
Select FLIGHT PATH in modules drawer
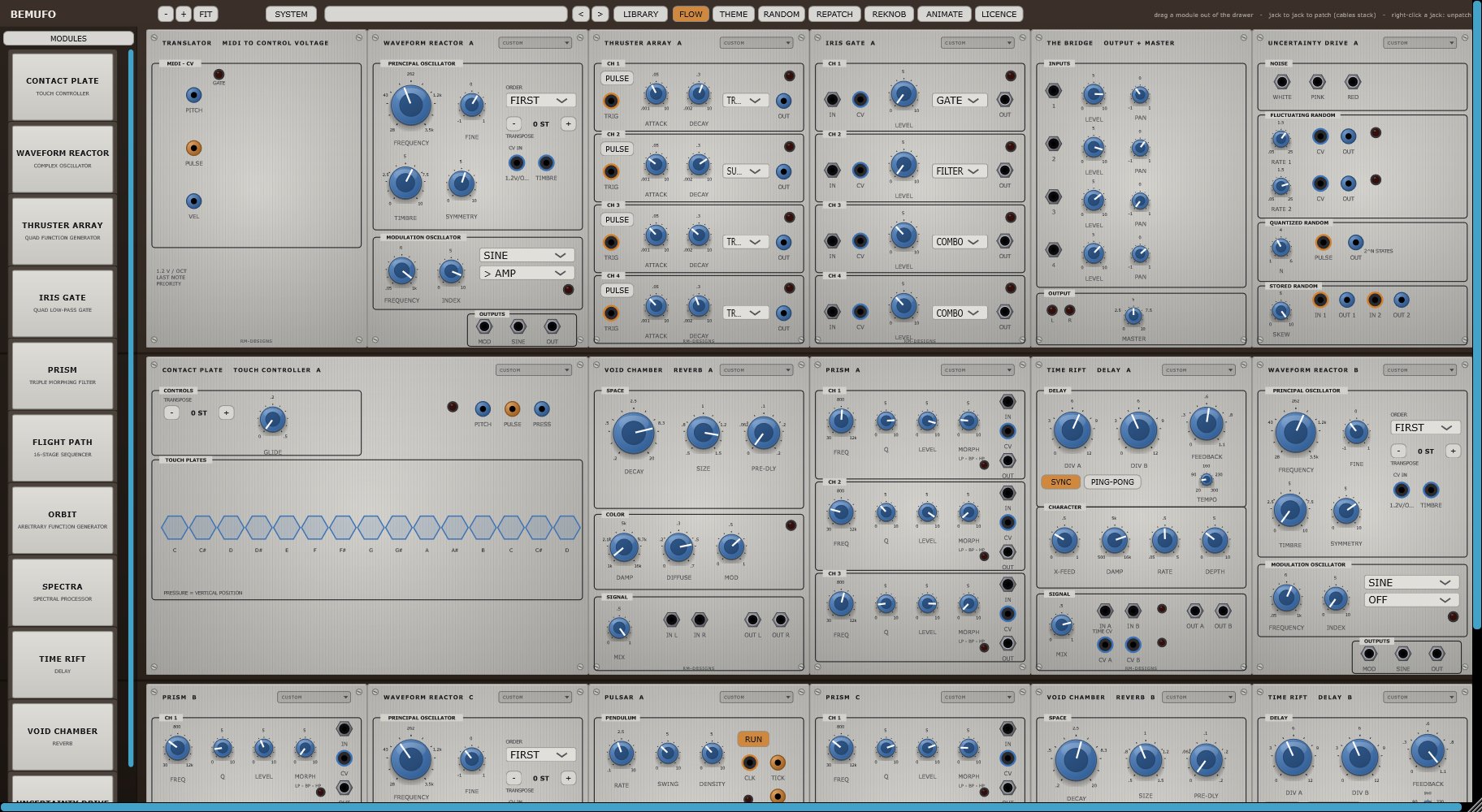click(x=63, y=447)
